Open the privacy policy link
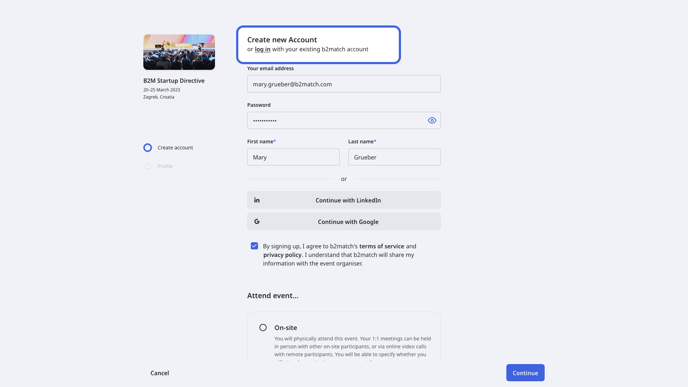 [x=283, y=255]
